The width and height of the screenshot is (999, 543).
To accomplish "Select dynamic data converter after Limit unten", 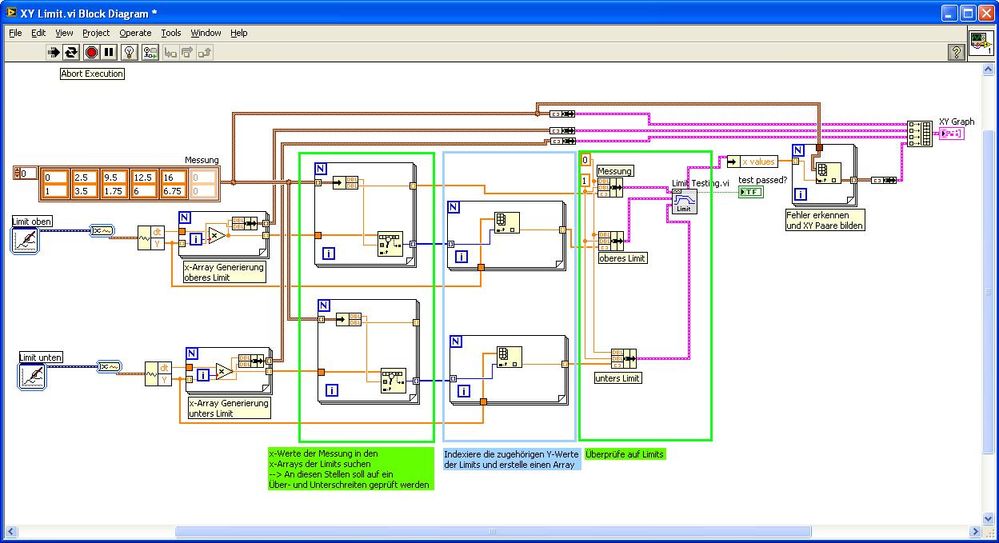I will tap(110, 366).
